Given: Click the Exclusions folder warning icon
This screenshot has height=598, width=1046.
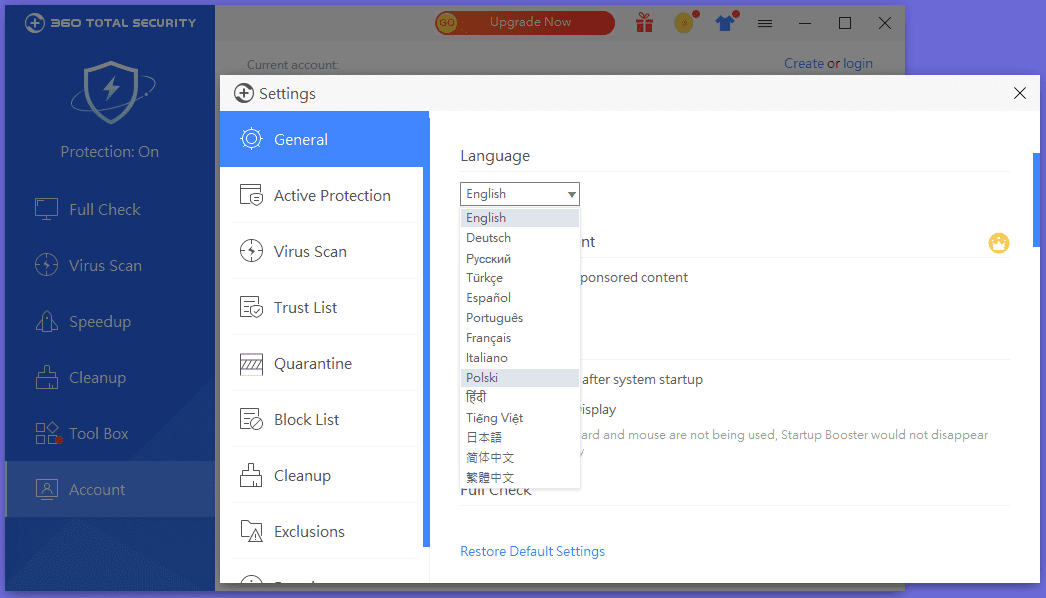Looking at the screenshot, I should (251, 531).
